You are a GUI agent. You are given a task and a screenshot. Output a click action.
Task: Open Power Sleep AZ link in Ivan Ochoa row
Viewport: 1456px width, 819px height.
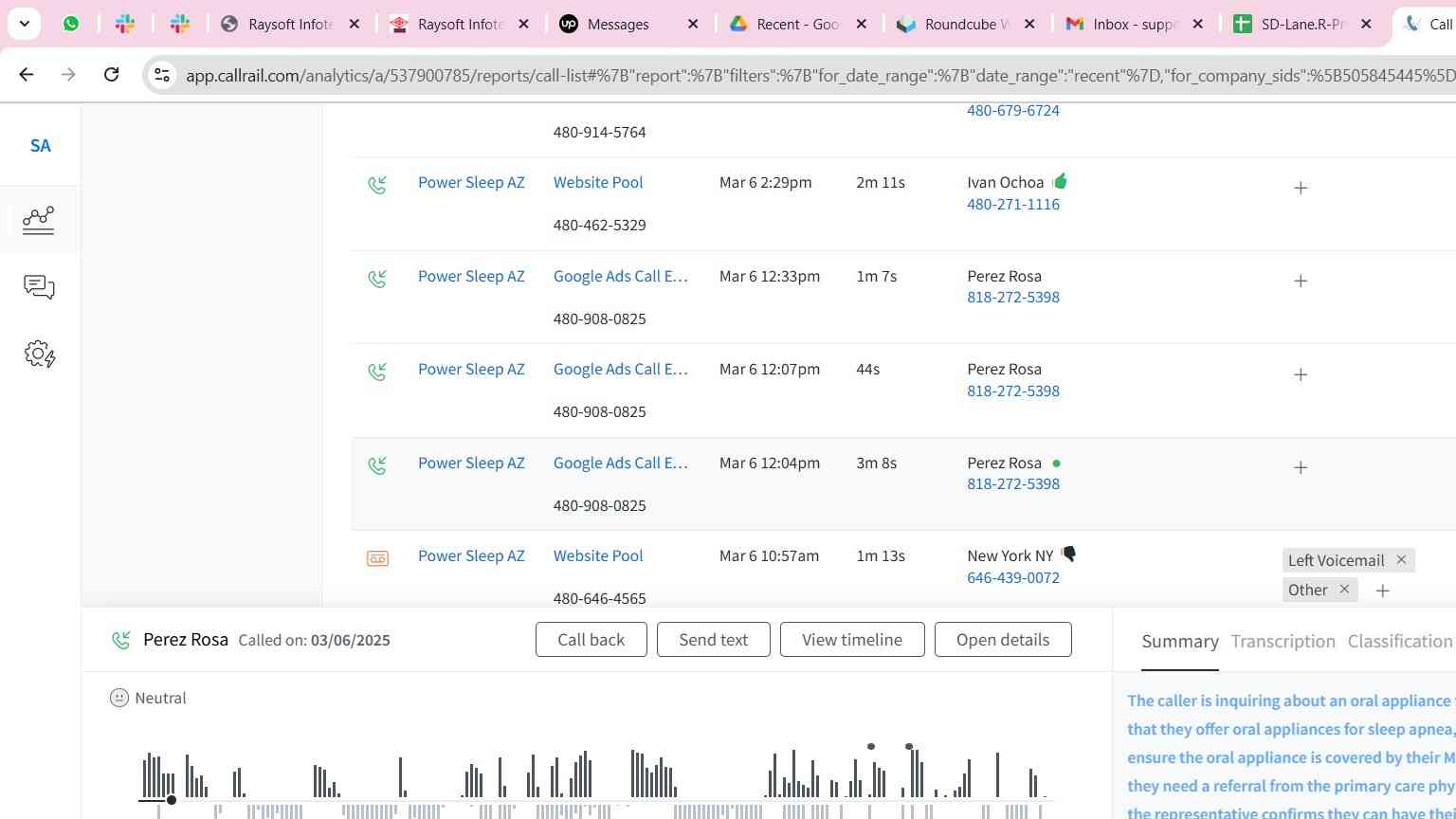coord(471,182)
